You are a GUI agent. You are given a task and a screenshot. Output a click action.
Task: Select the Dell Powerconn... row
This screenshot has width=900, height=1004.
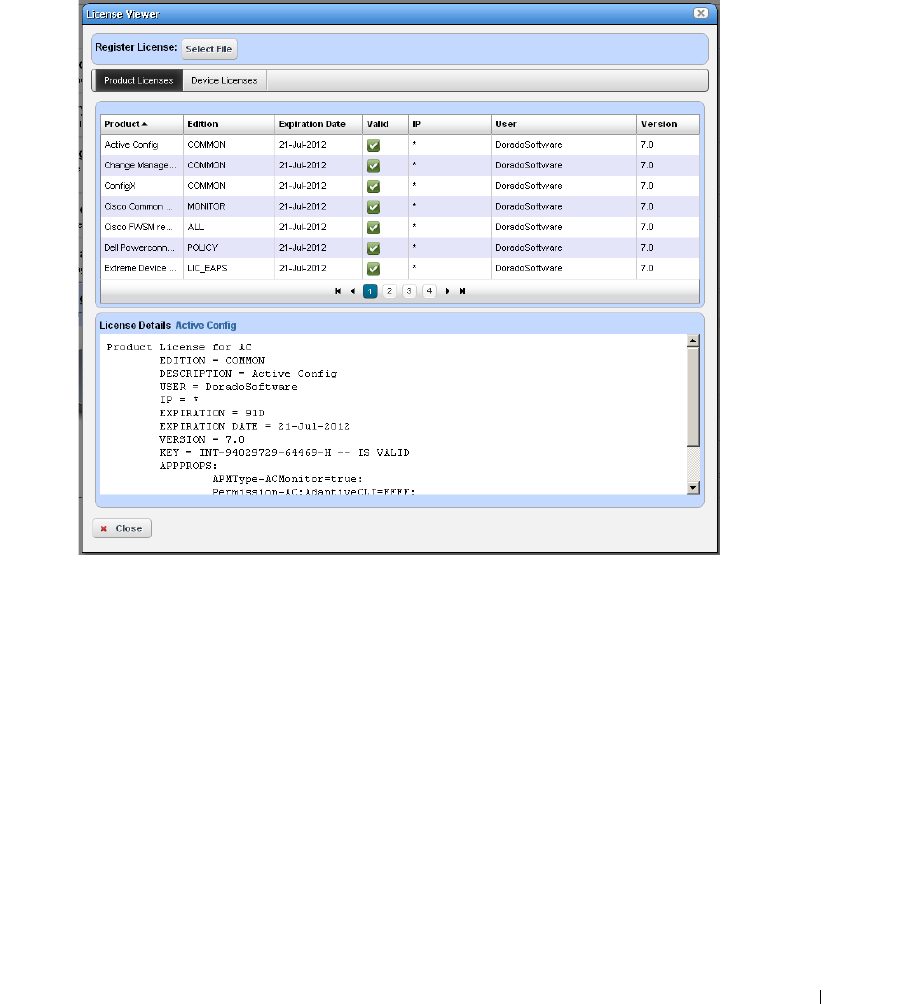click(x=399, y=248)
